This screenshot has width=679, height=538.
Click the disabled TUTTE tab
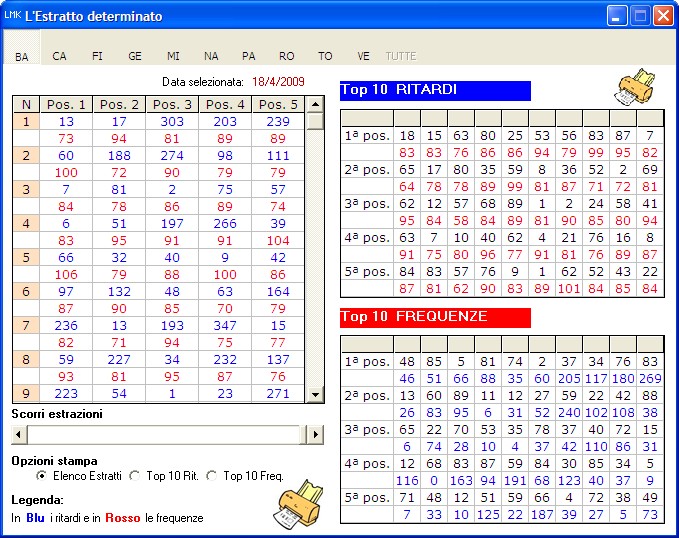[x=401, y=56]
